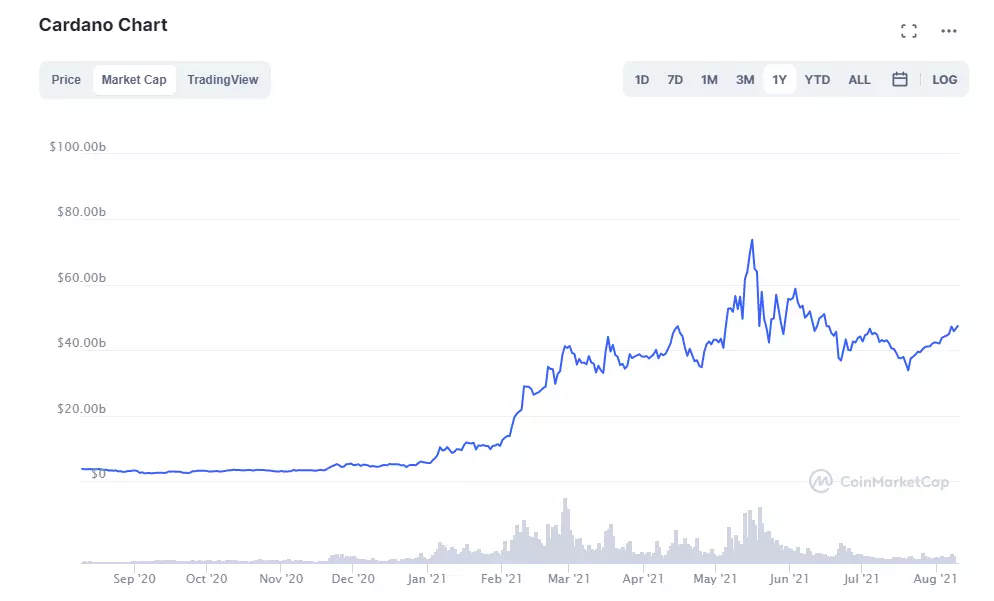This screenshot has height=601, width=994.
Task: Select the YTD range option
Action: [x=816, y=79]
